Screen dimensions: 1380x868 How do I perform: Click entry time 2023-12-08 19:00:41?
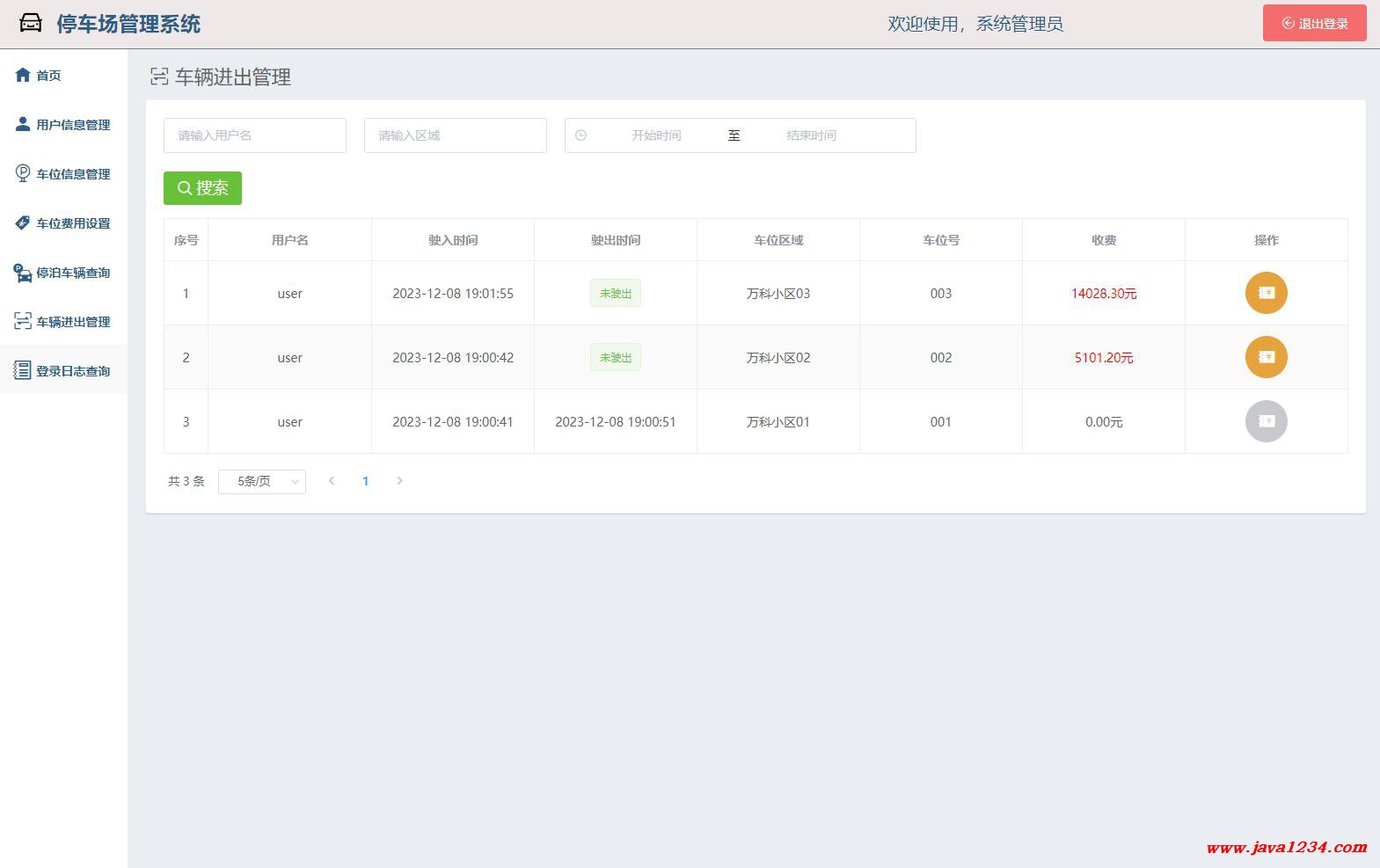tap(453, 422)
